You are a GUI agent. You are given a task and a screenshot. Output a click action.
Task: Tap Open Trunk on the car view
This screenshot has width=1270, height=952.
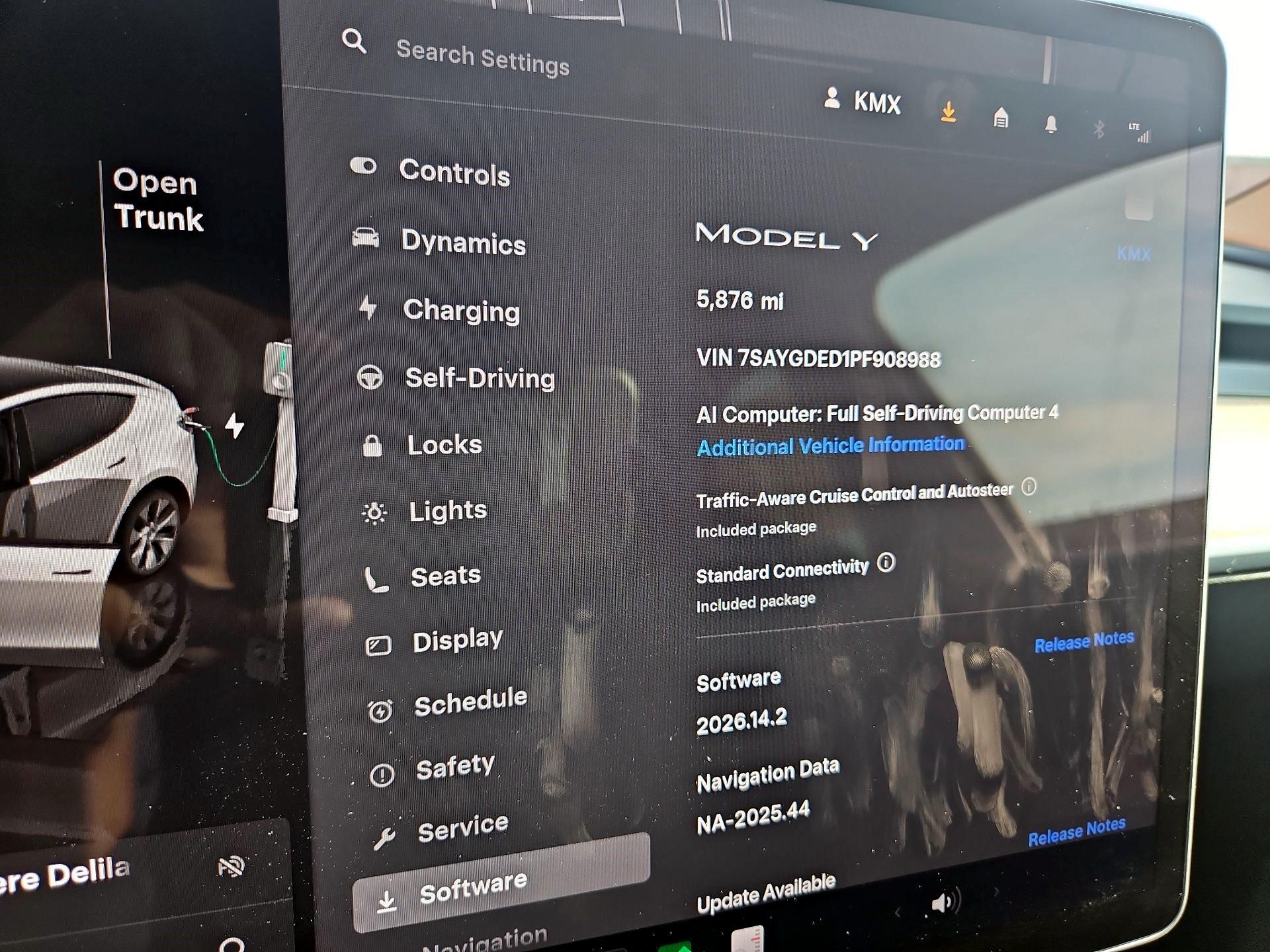click(157, 199)
